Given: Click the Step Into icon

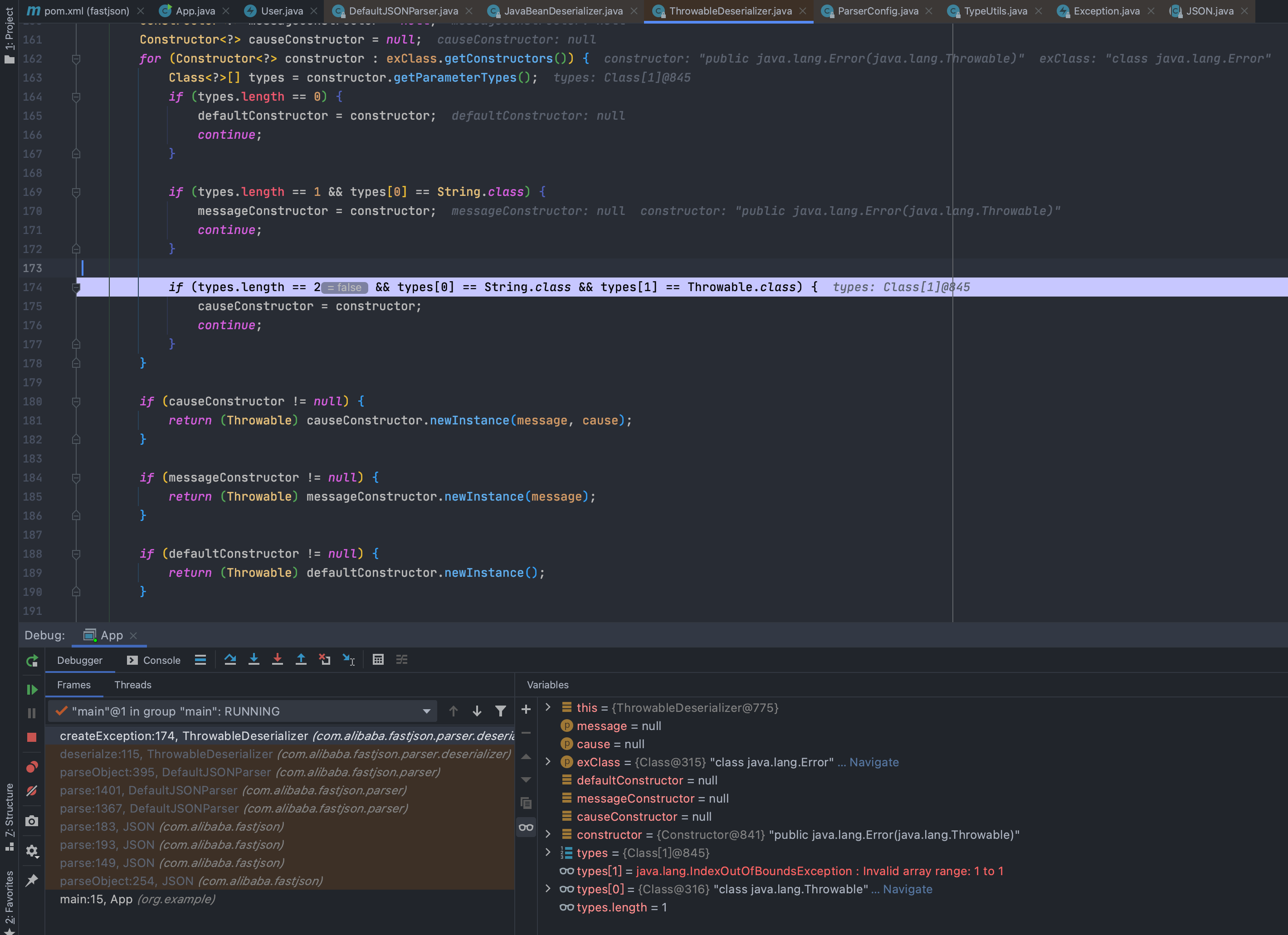Looking at the screenshot, I should 254,660.
